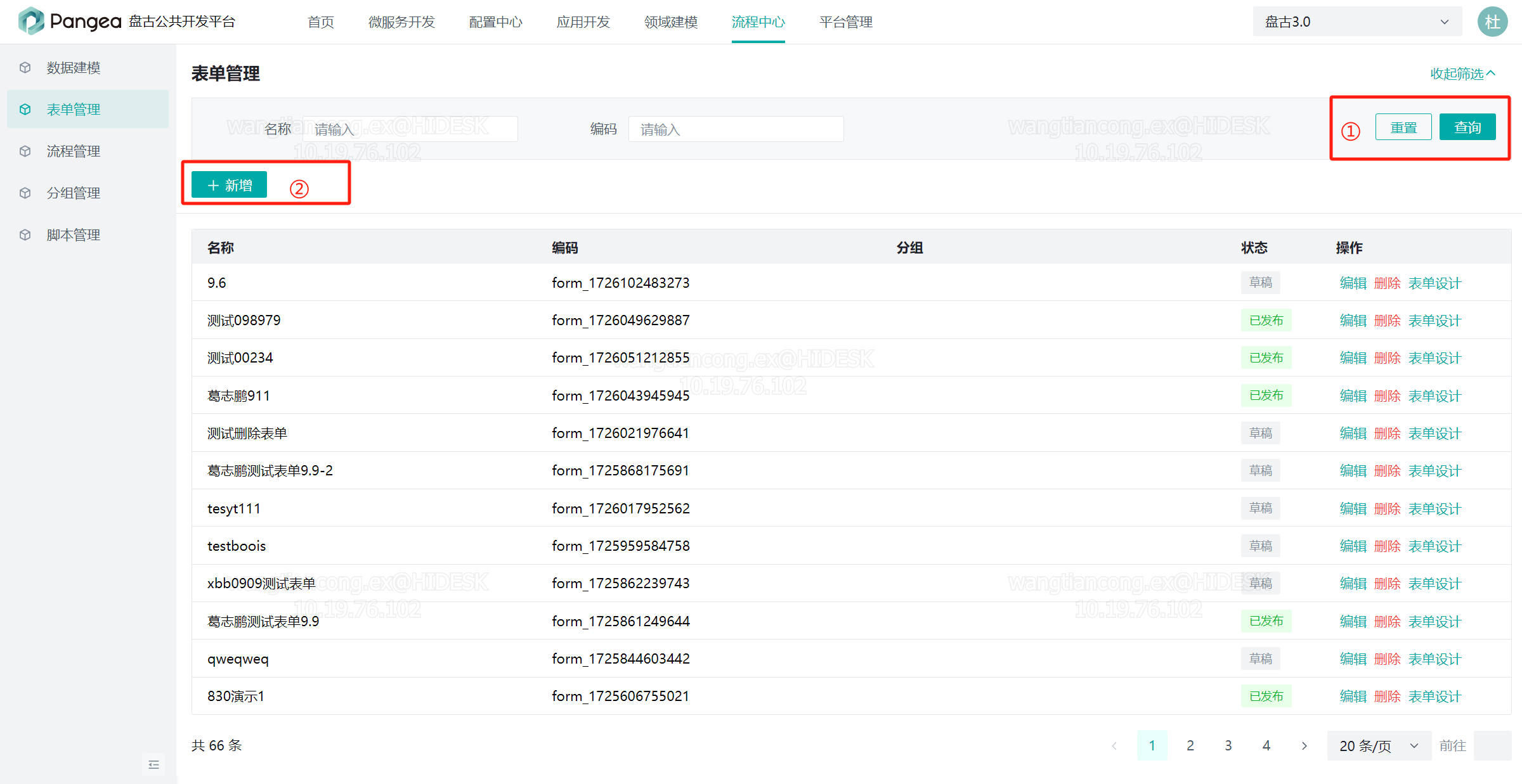This screenshot has width=1522, height=784.
Task: Go to page 2
Action: tap(1190, 745)
